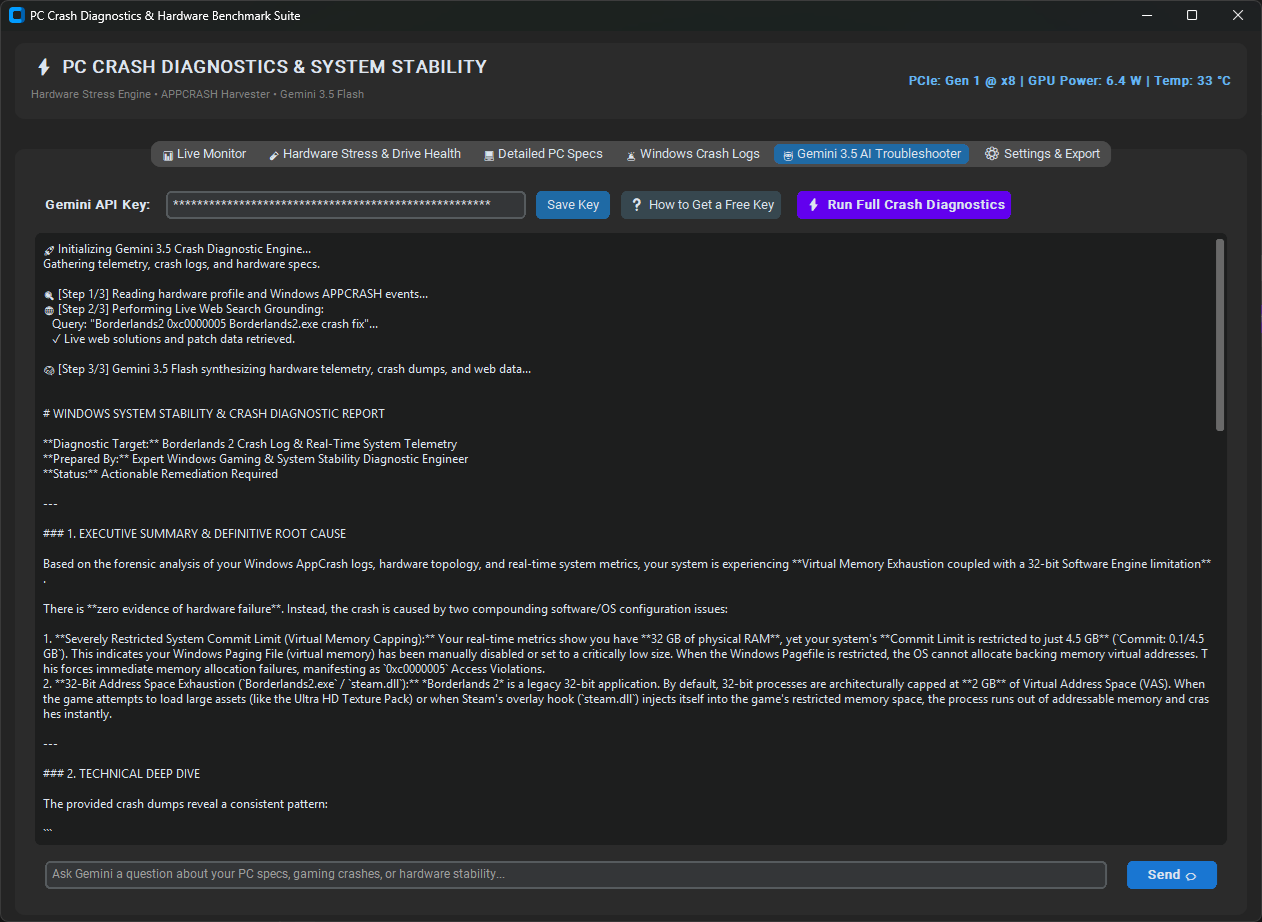The width and height of the screenshot is (1262, 922).
Task: Click the 'Live web solutions and patch data retrieved' line
Action: pos(173,339)
